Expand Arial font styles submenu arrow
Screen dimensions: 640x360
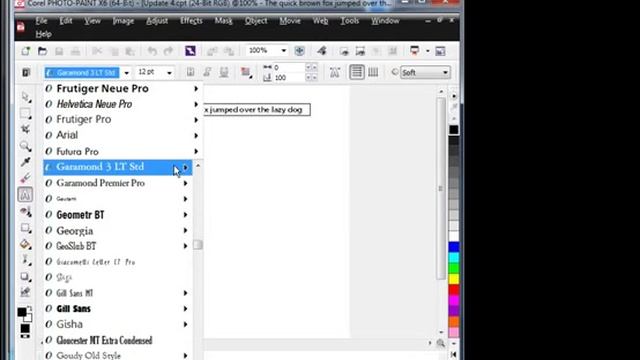point(196,136)
